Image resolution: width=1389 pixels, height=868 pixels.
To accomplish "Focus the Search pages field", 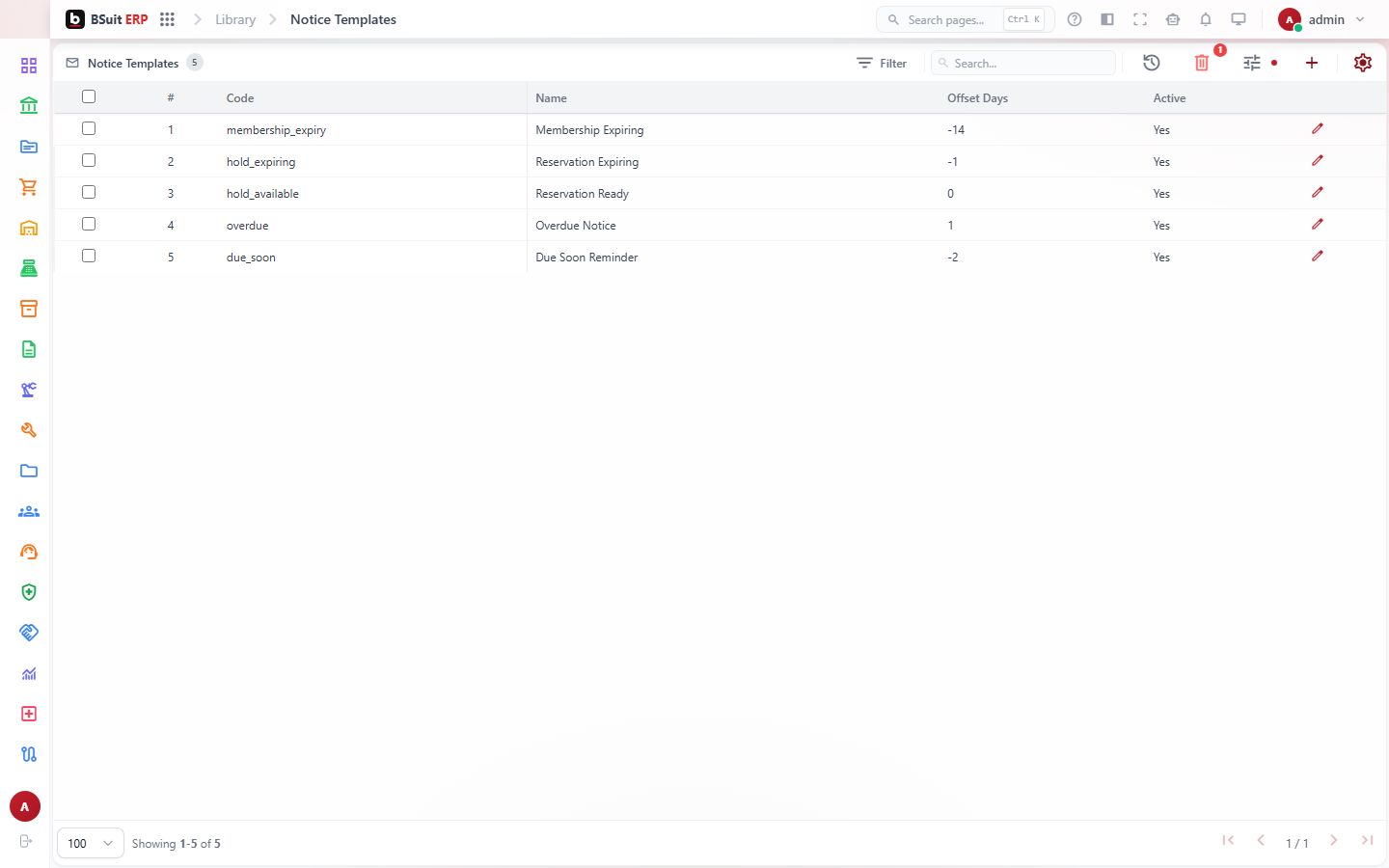I will point(965,19).
